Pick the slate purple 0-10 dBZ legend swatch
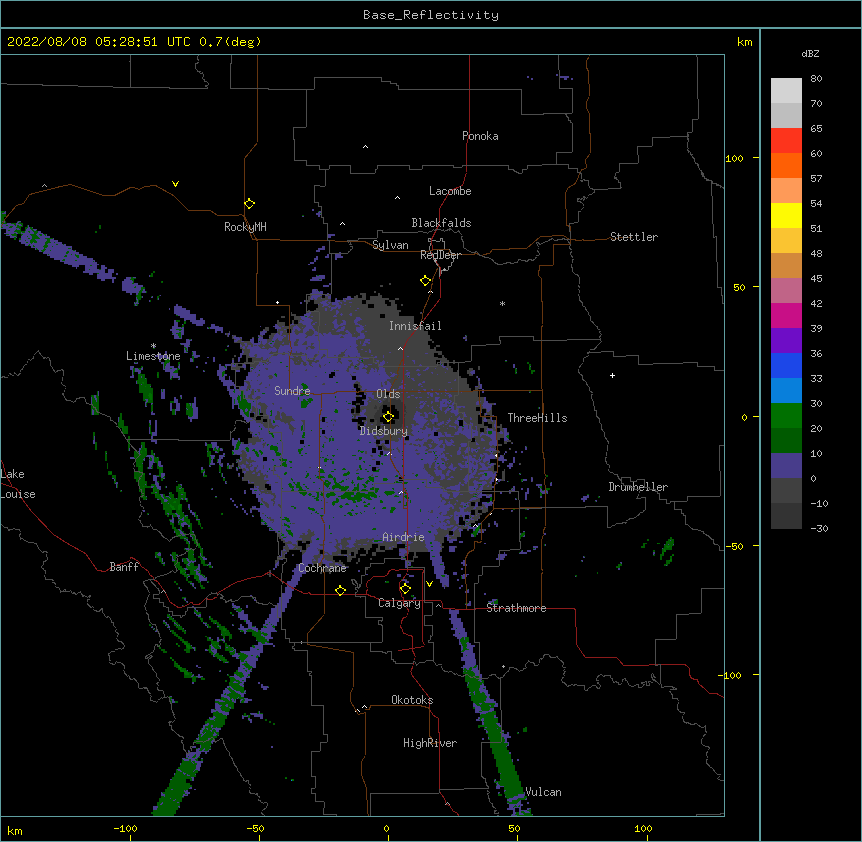Viewport: 862px width, 842px height. [x=786, y=466]
